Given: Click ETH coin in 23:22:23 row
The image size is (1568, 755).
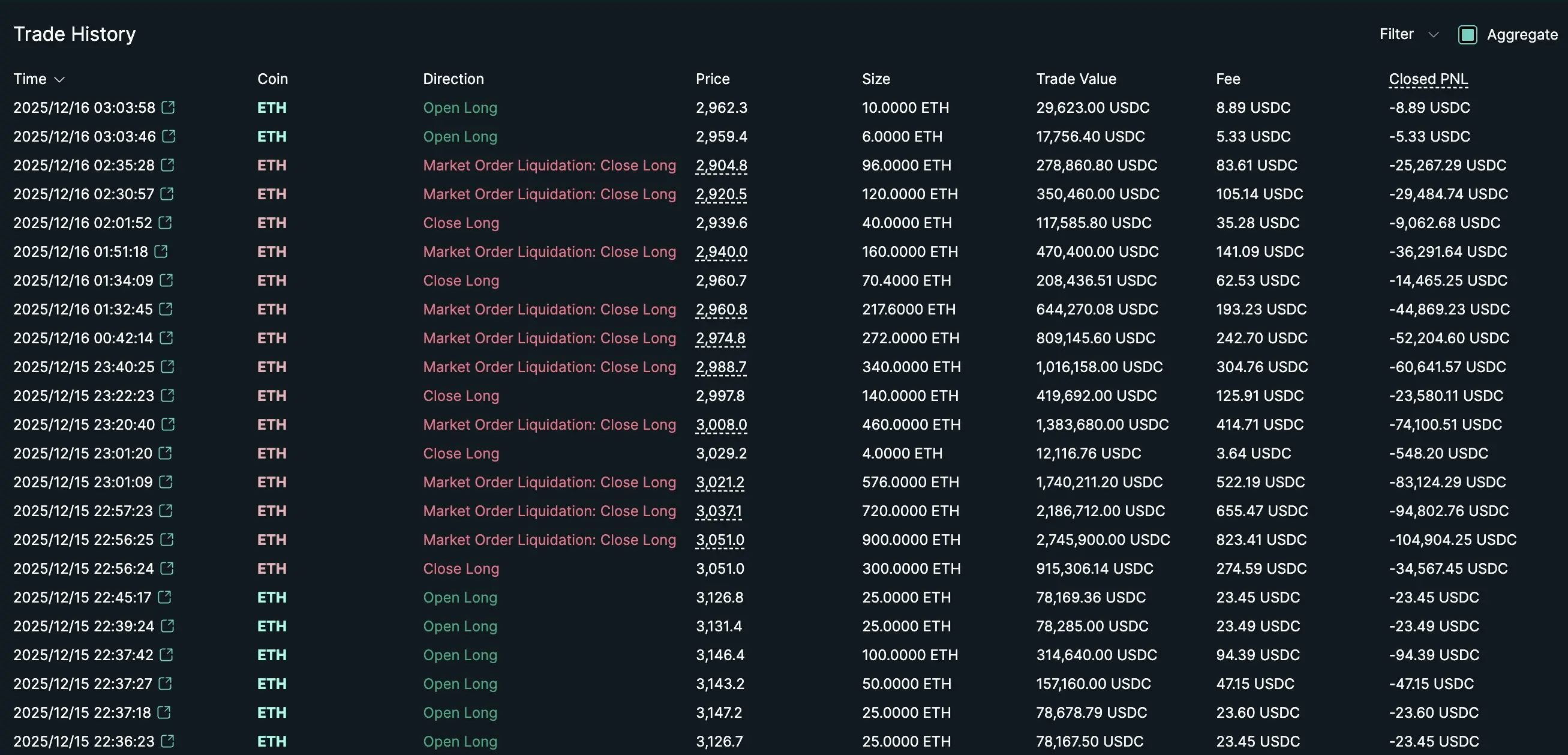Looking at the screenshot, I should (272, 396).
